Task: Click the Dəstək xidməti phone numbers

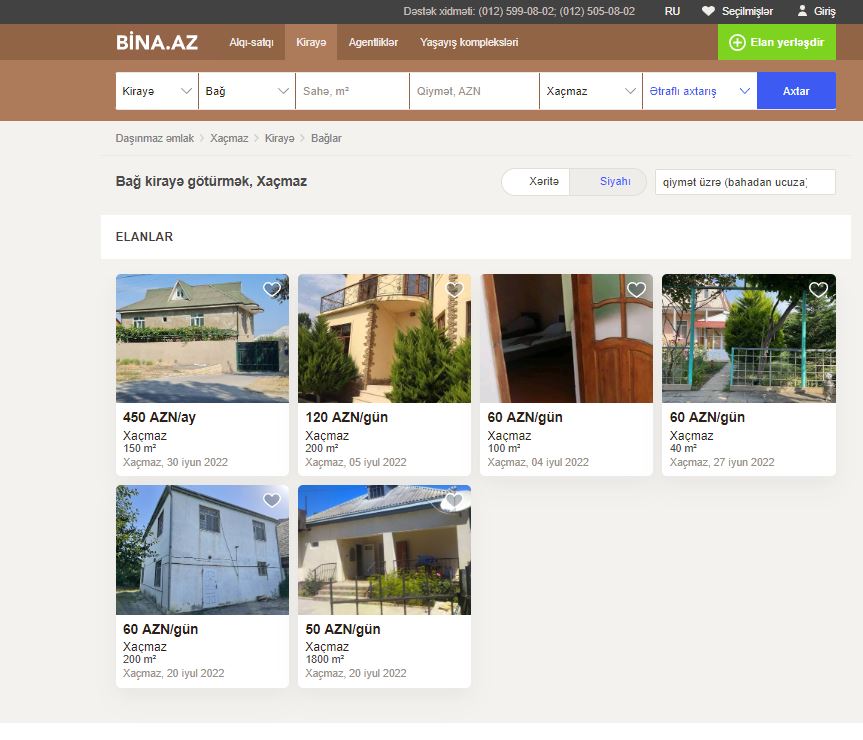Action: coord(519,11)
